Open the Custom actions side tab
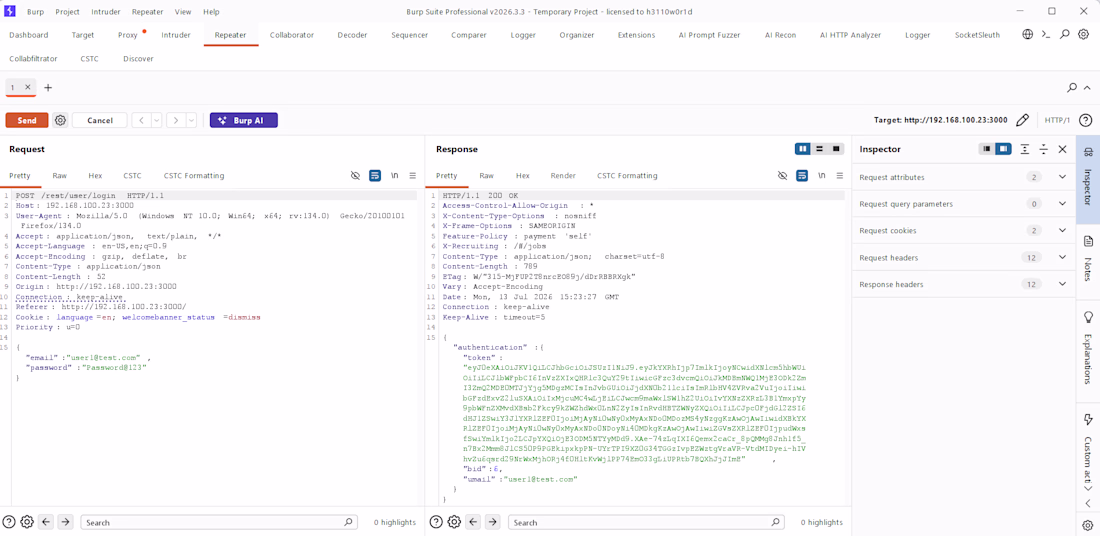 click(1088, 450)
